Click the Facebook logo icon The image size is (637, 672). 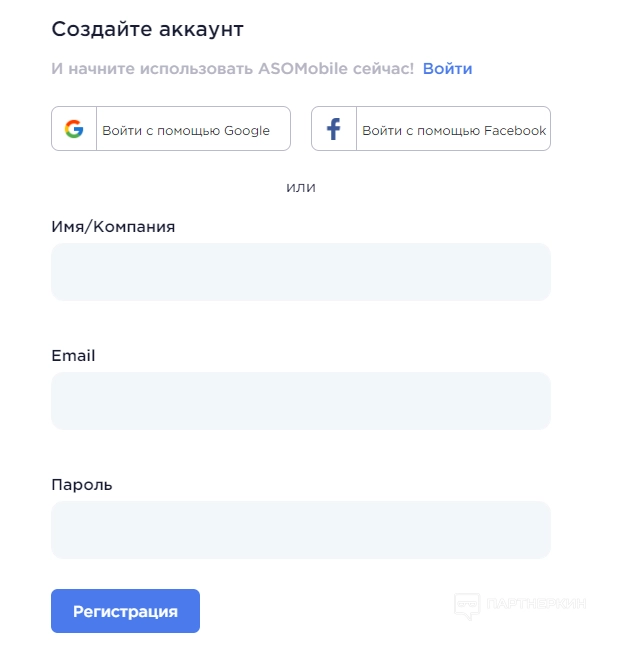[334, 129]
